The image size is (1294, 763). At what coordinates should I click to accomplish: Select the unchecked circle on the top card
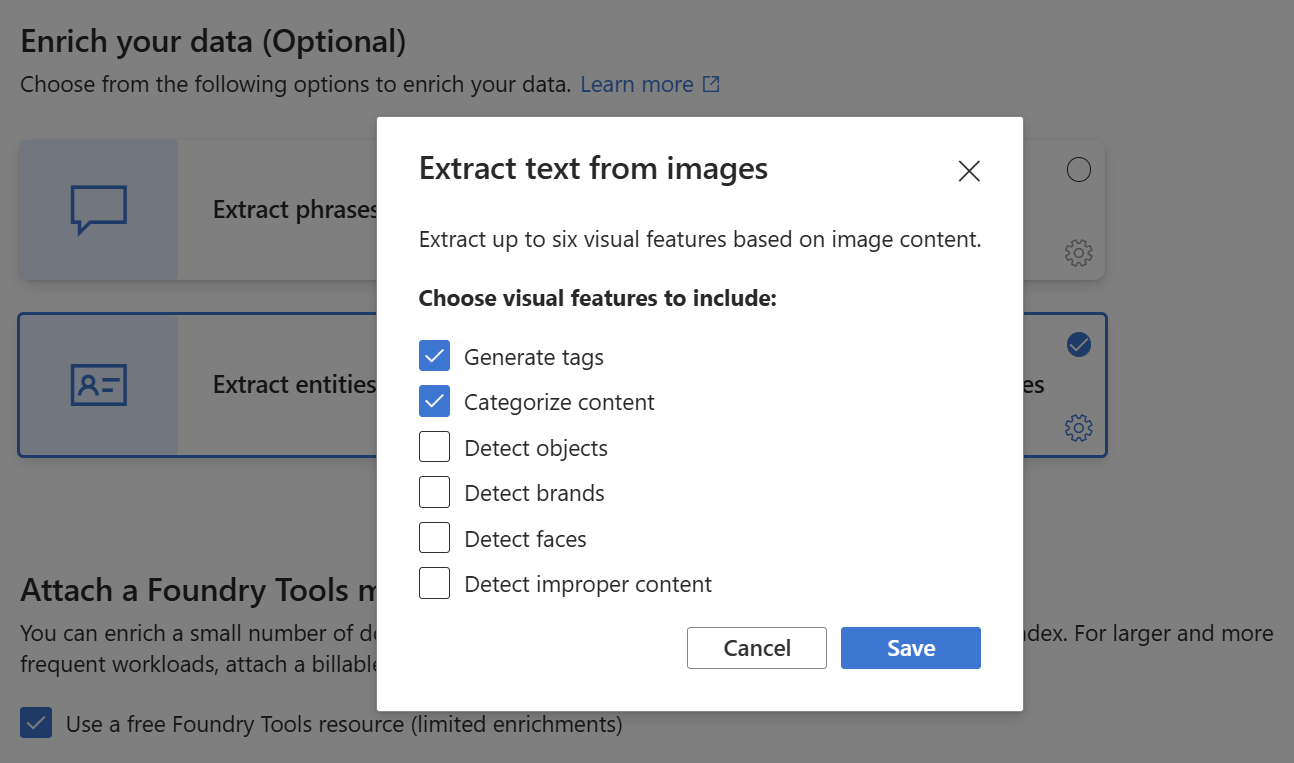coord(1079,170)
